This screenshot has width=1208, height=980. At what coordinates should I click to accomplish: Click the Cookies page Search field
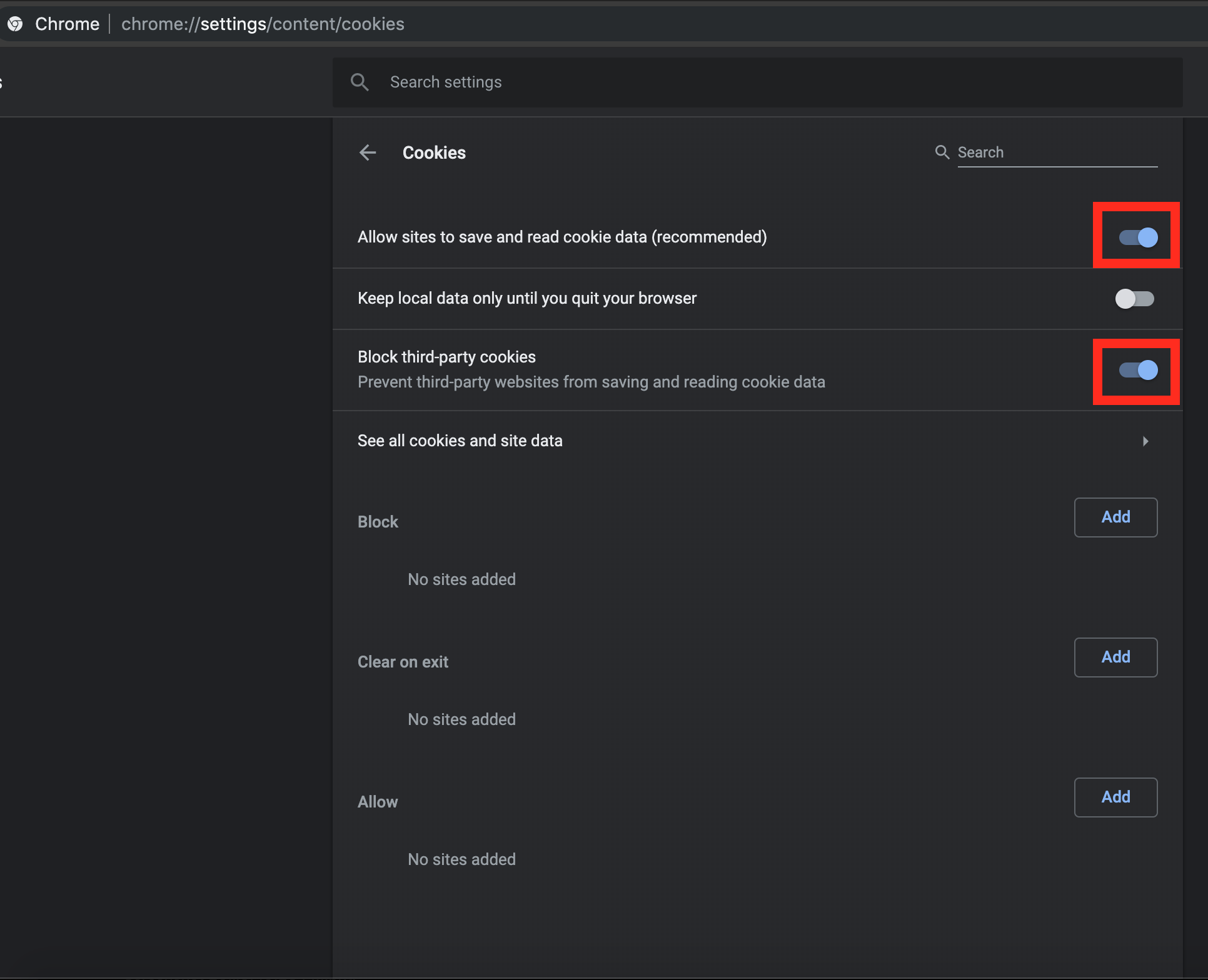point(1057,152)
